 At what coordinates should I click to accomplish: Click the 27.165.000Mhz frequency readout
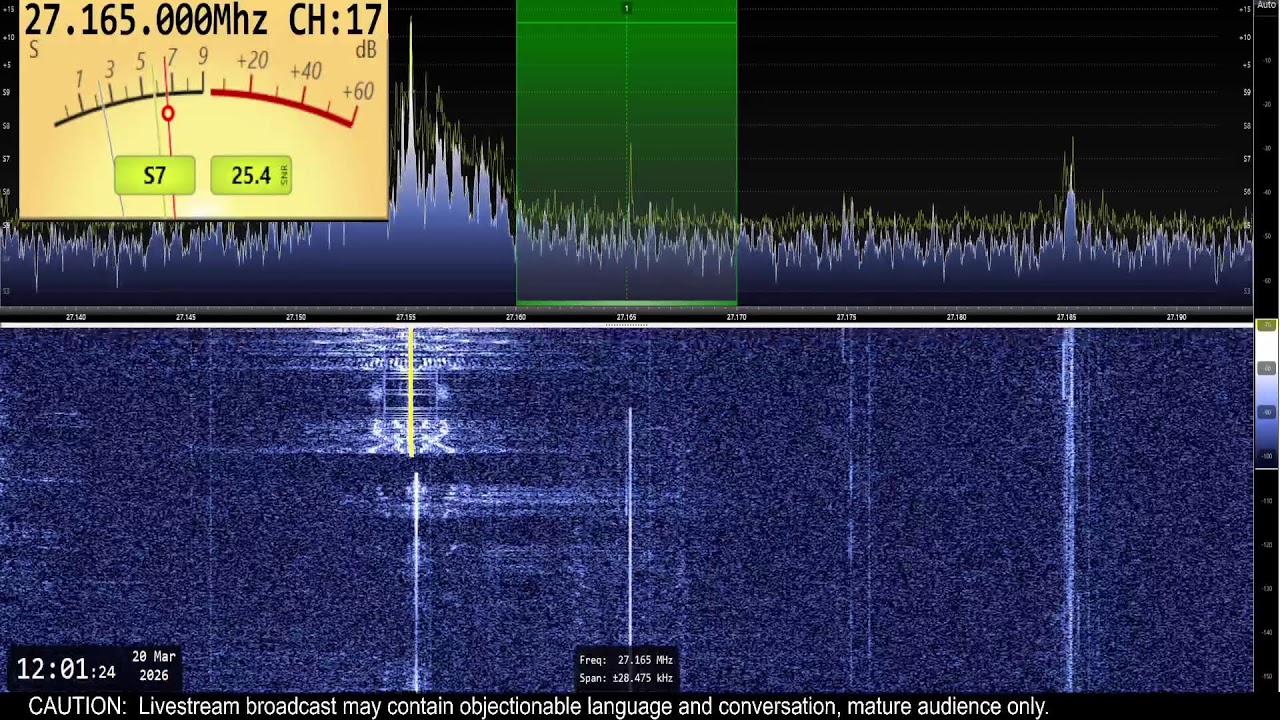pyautogui.click(x=145, y=20)
